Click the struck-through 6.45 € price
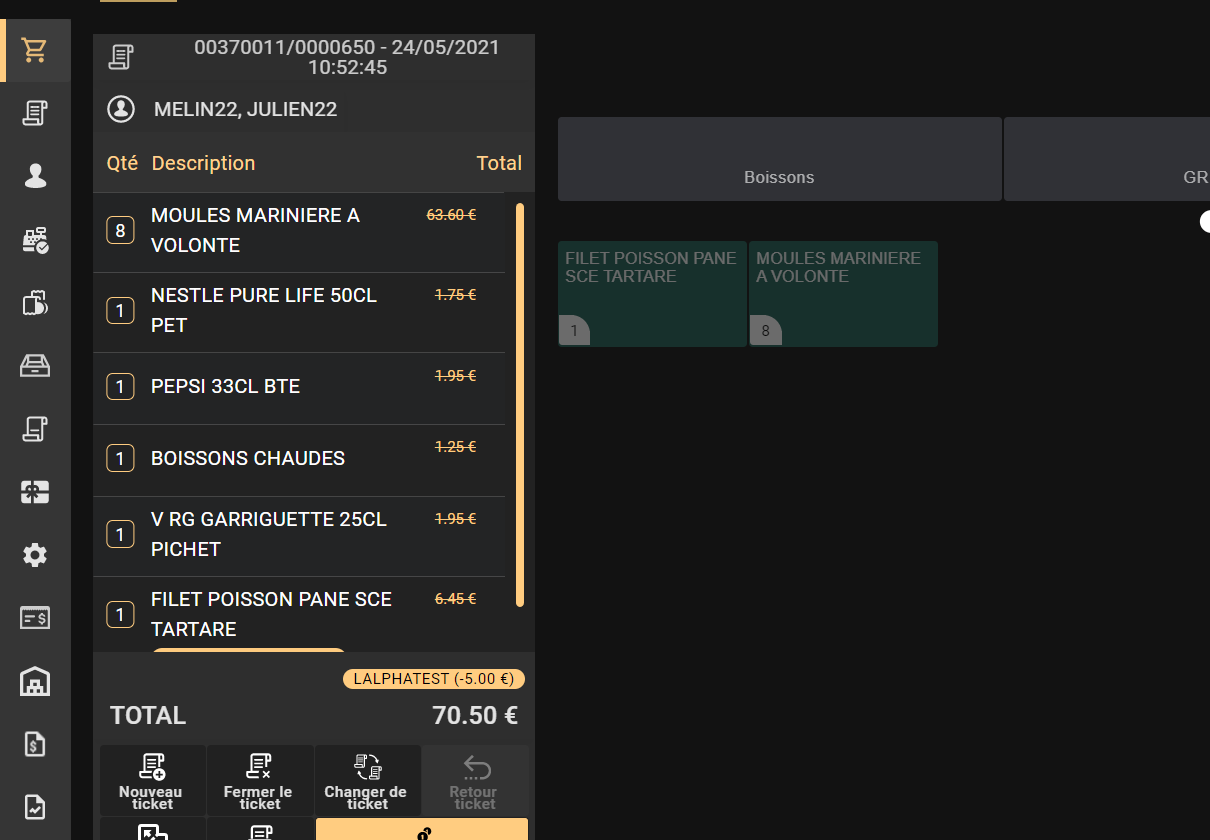The image size is (1210, 840). [455, 599]
